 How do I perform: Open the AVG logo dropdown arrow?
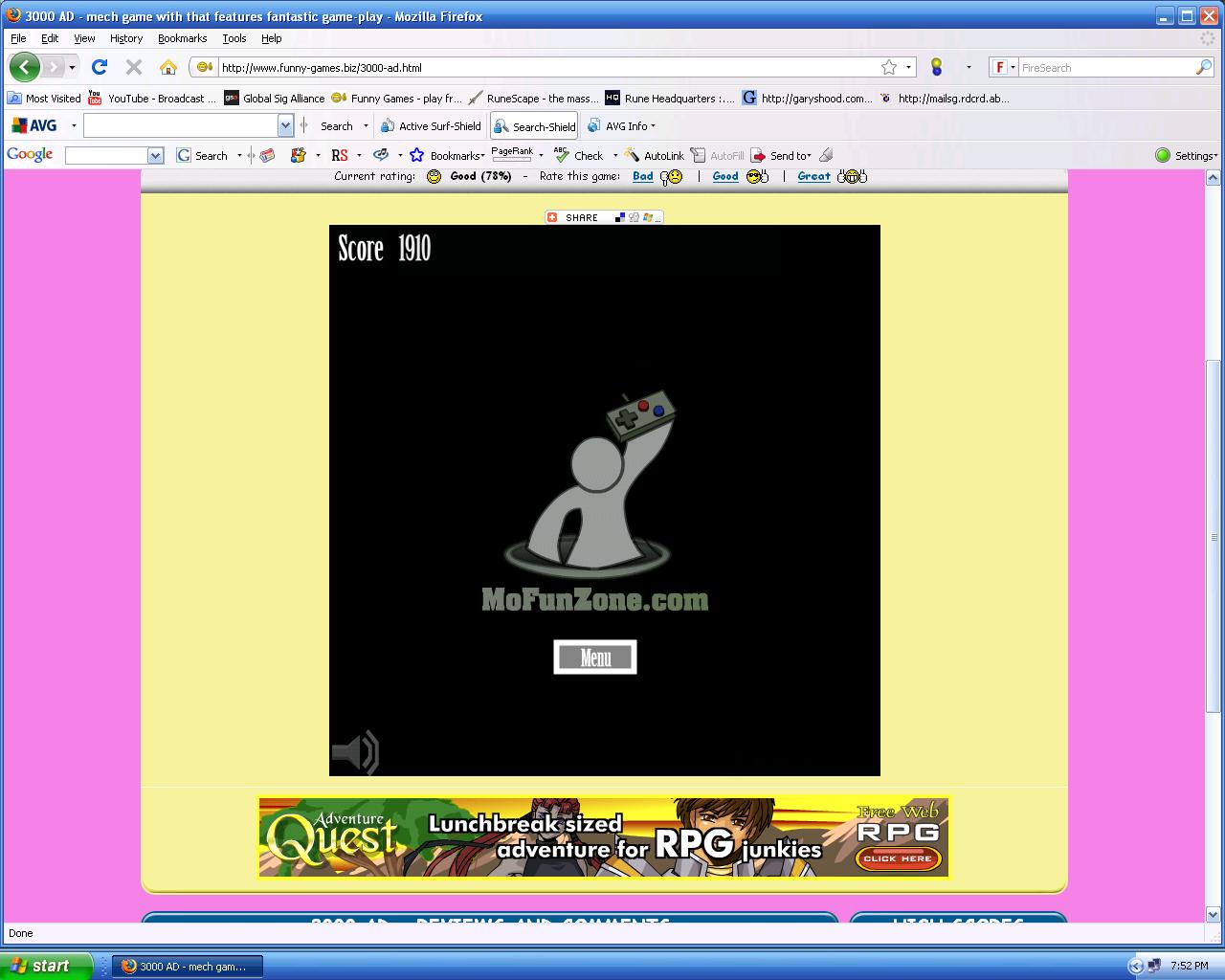pos(74,125)
